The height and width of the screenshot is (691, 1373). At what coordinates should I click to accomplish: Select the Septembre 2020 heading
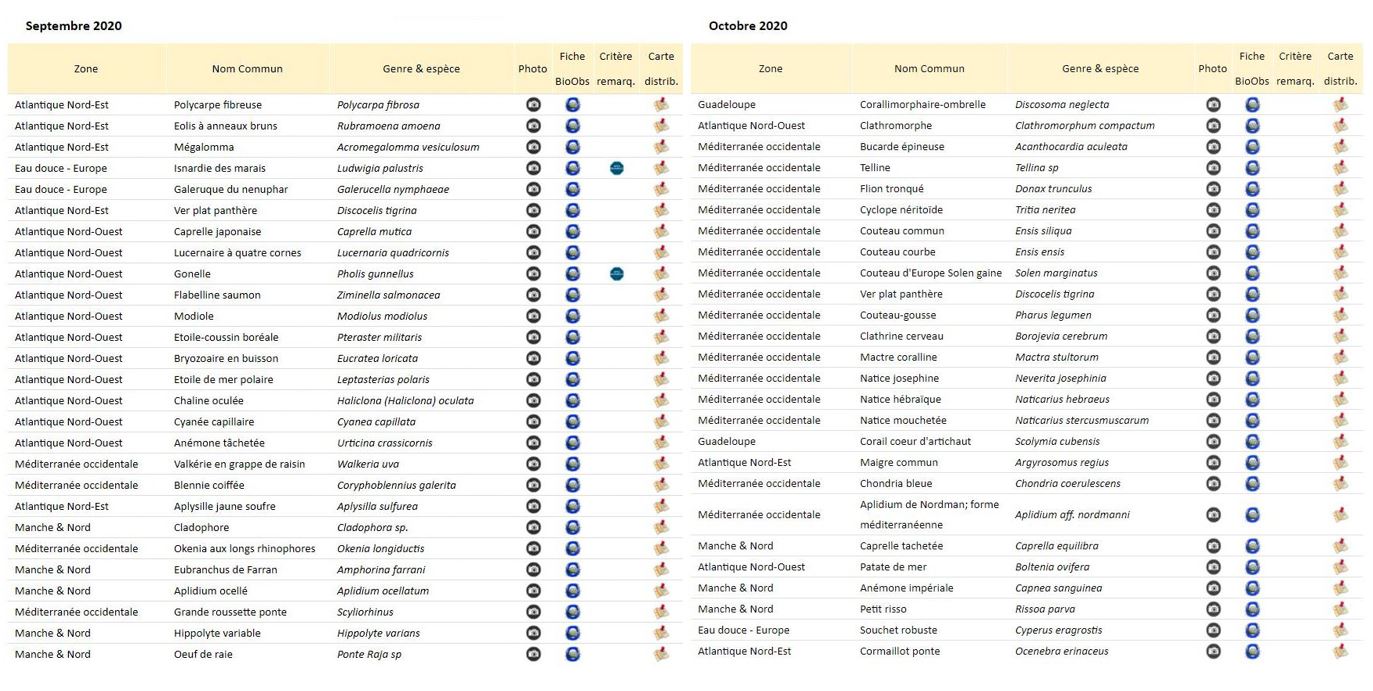(74, 26)
